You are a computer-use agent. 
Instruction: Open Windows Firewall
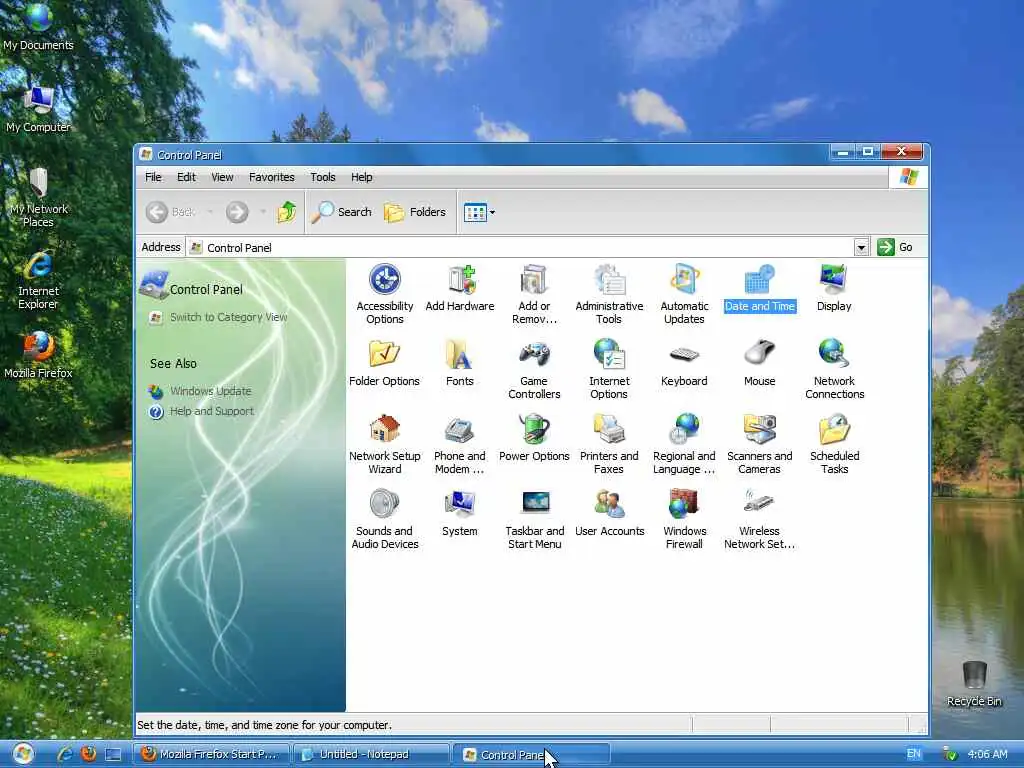point(684,519)
